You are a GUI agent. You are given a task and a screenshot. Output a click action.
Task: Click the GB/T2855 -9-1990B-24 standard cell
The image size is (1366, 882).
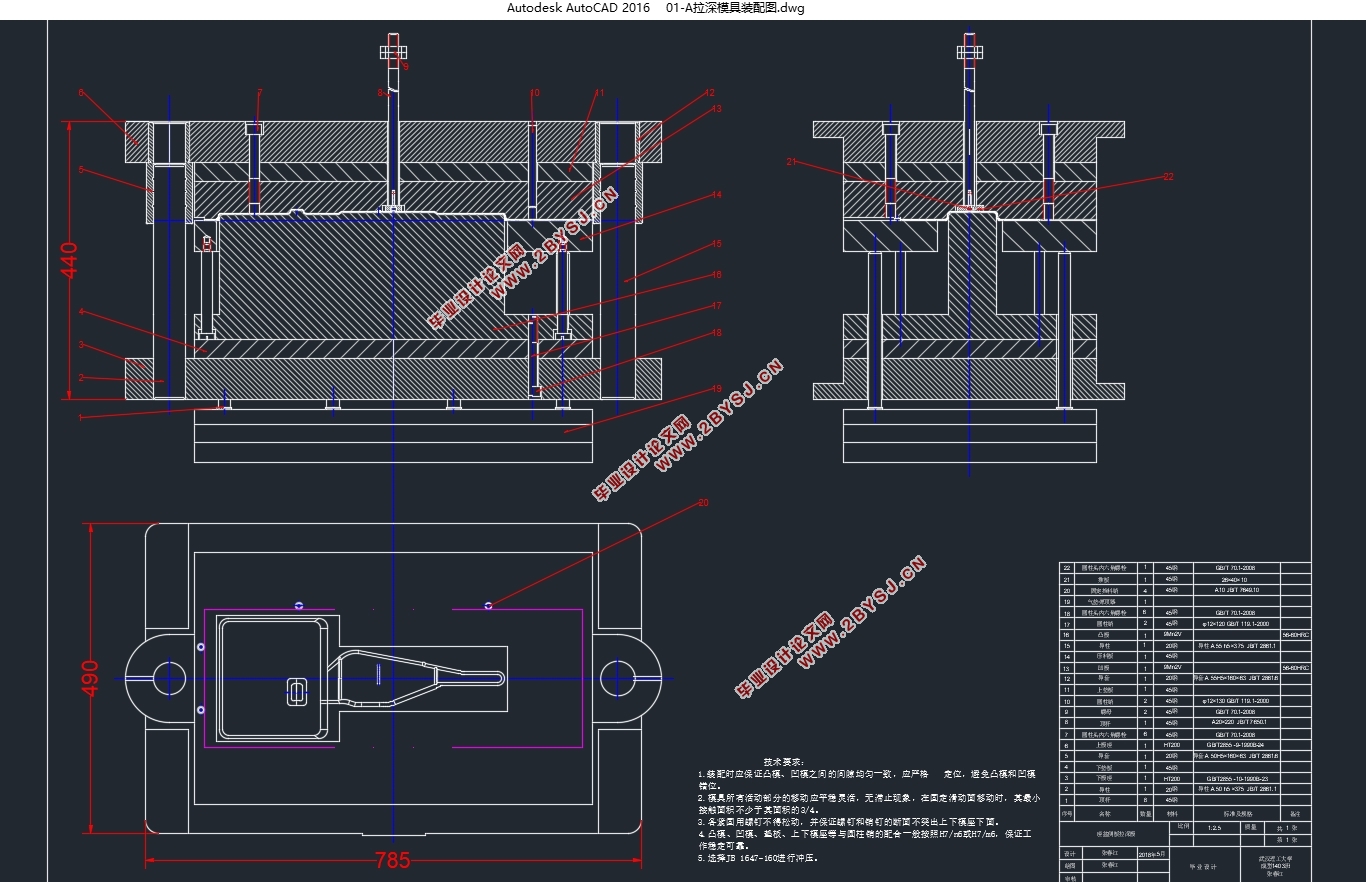click(x=1235, y=745)
